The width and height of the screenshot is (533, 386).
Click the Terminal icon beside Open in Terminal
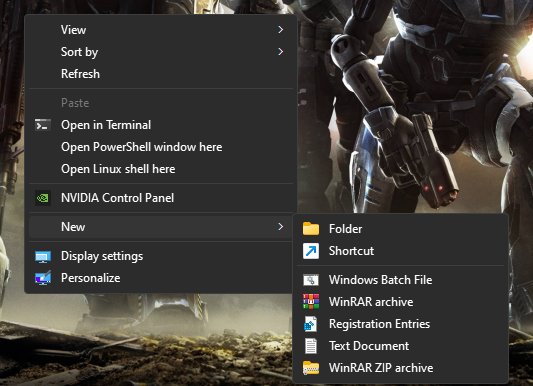[43, 125]
